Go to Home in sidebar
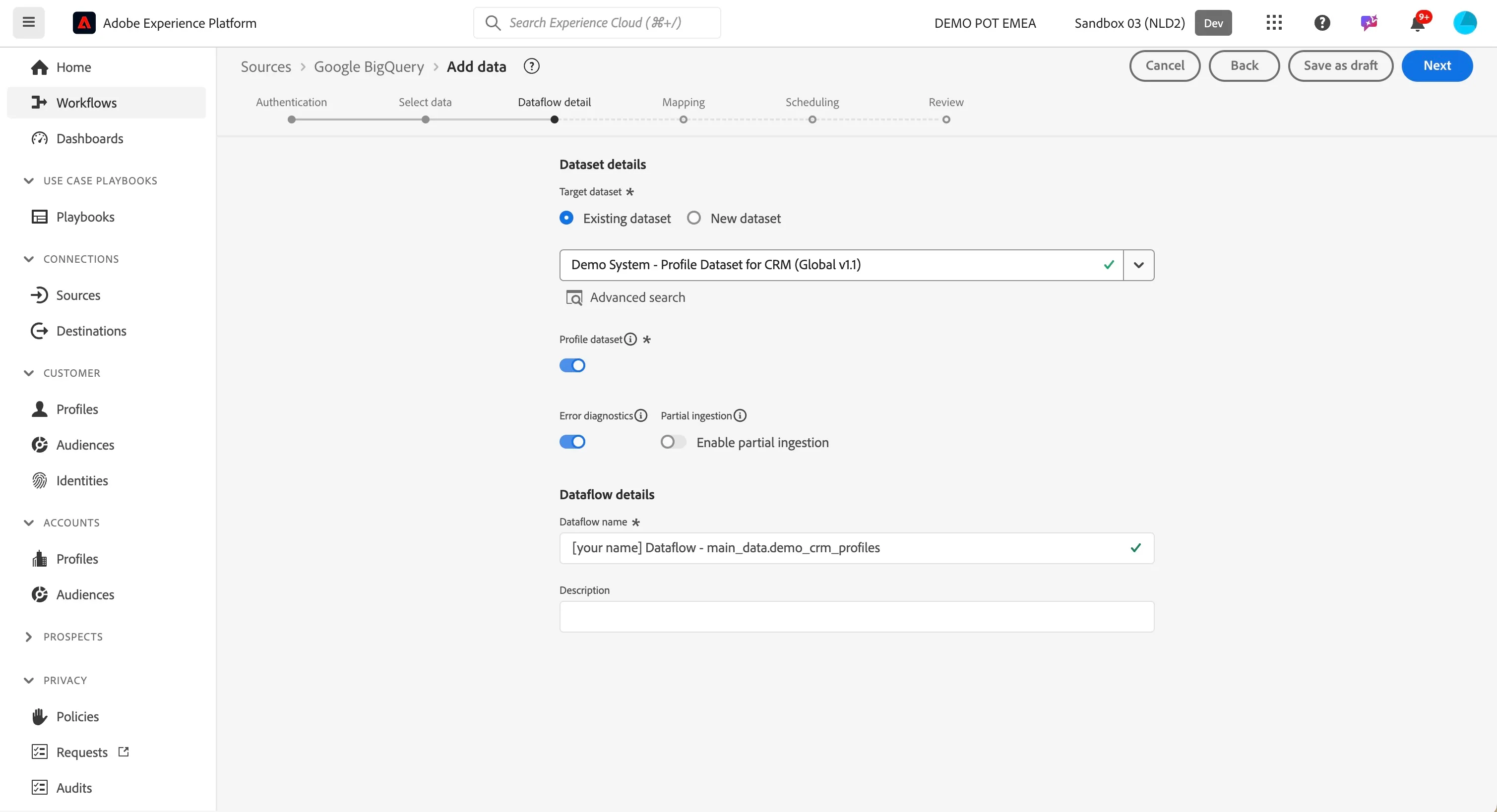 pos(106,67)
